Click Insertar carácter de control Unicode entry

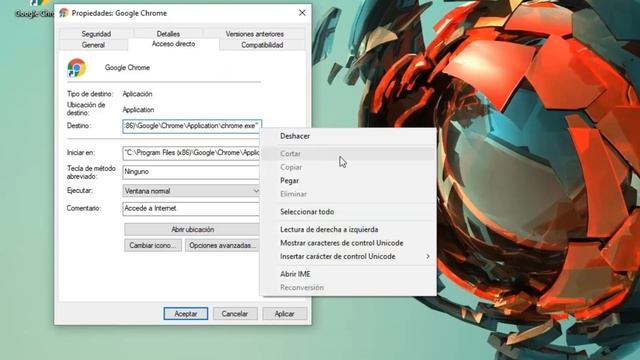[348, 256]
